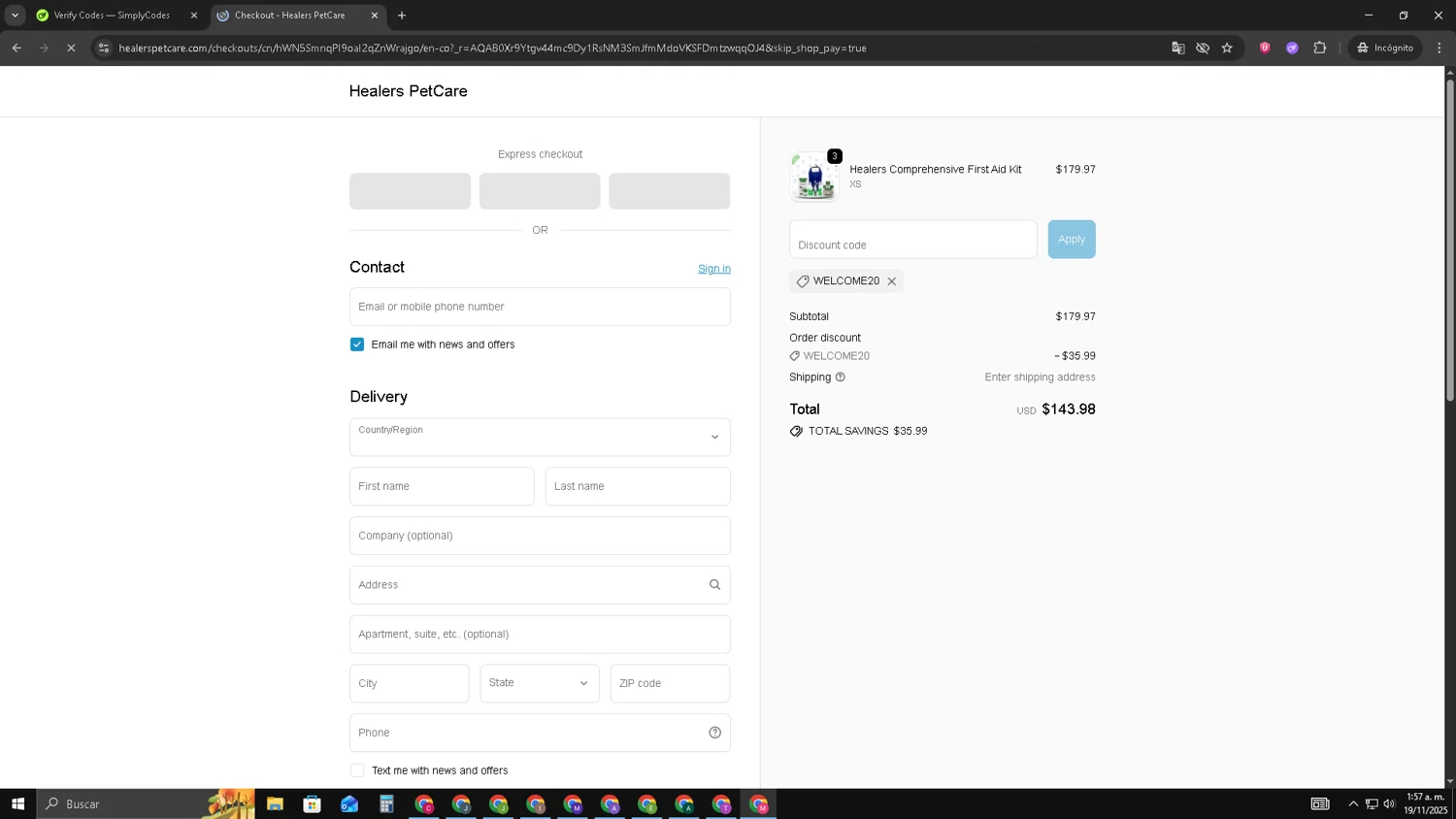Click the ZIP code field
The width and height of the screenshot is (1456, 819).
(670, 683)
